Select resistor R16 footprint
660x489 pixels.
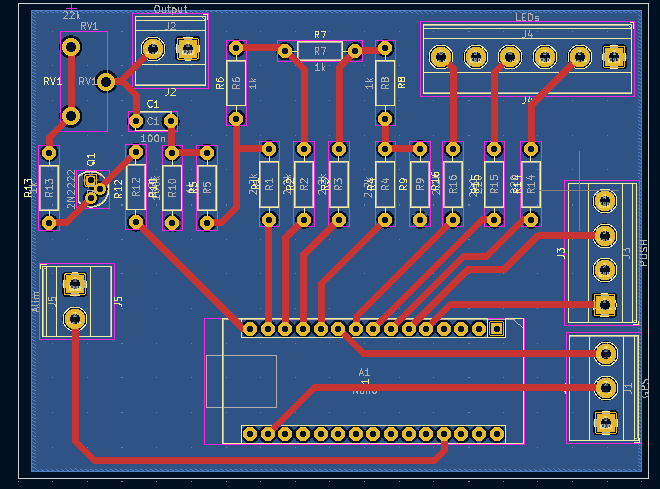pos(453,184)
